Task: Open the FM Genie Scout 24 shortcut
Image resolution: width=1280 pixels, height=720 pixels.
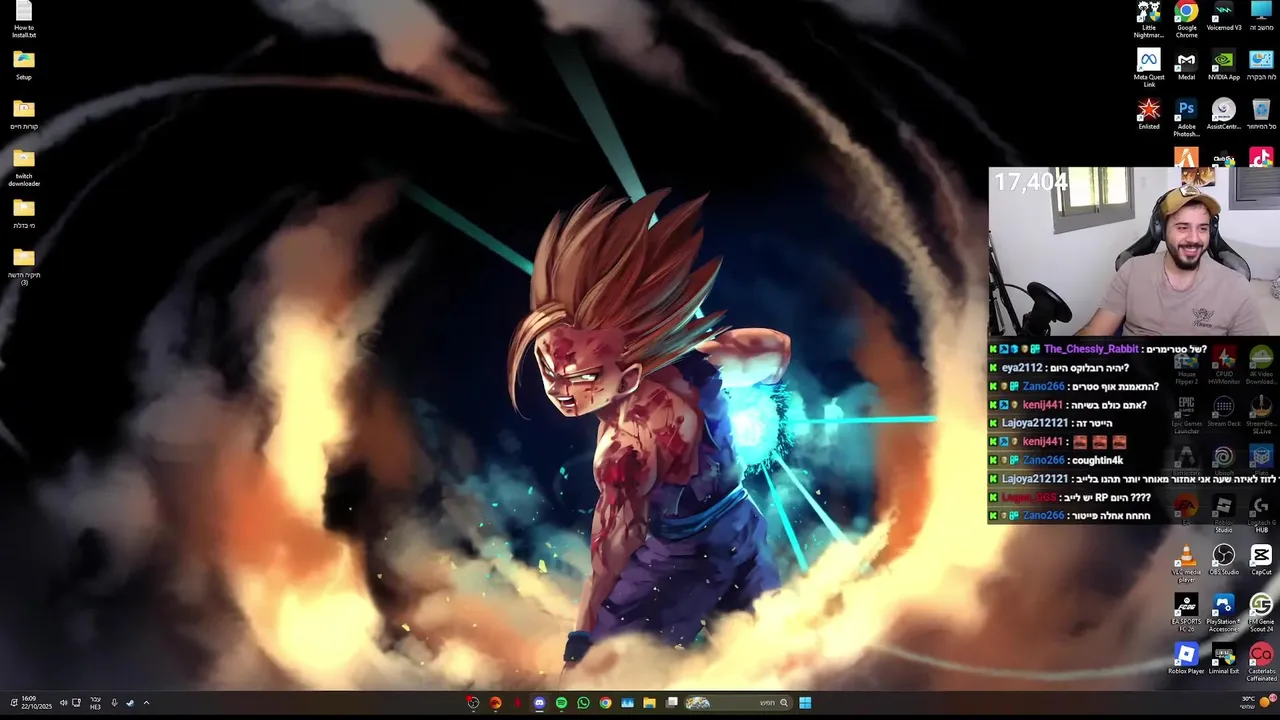Action: click(x=1261, y=612)
